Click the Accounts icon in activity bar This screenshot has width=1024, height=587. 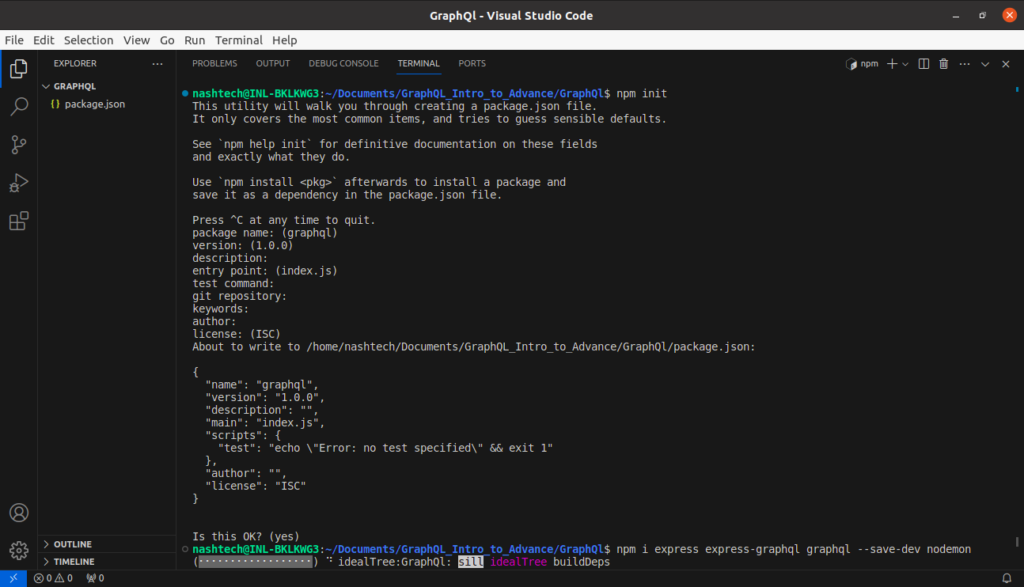pos(18,512)
